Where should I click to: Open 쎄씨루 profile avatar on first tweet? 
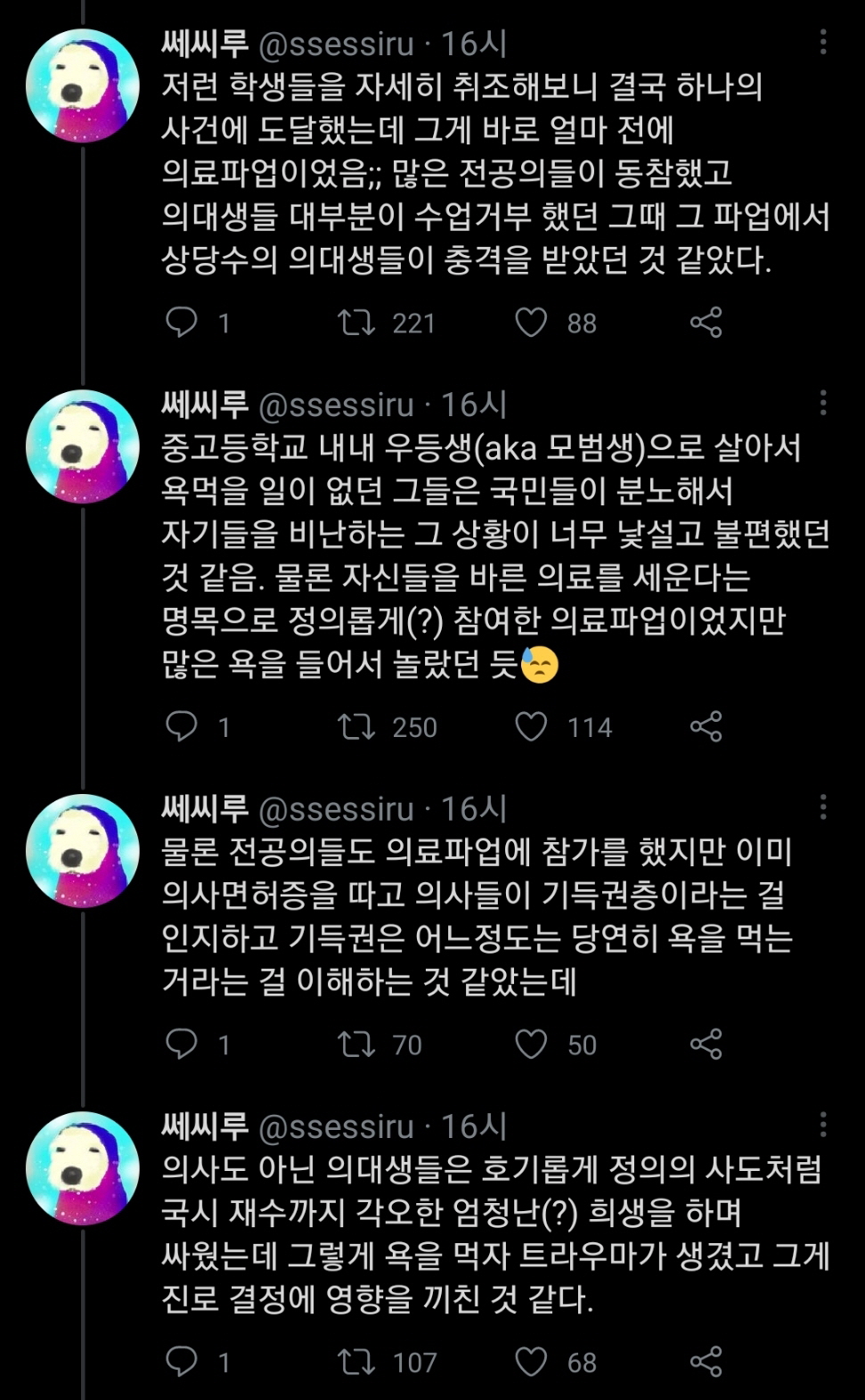83,86
